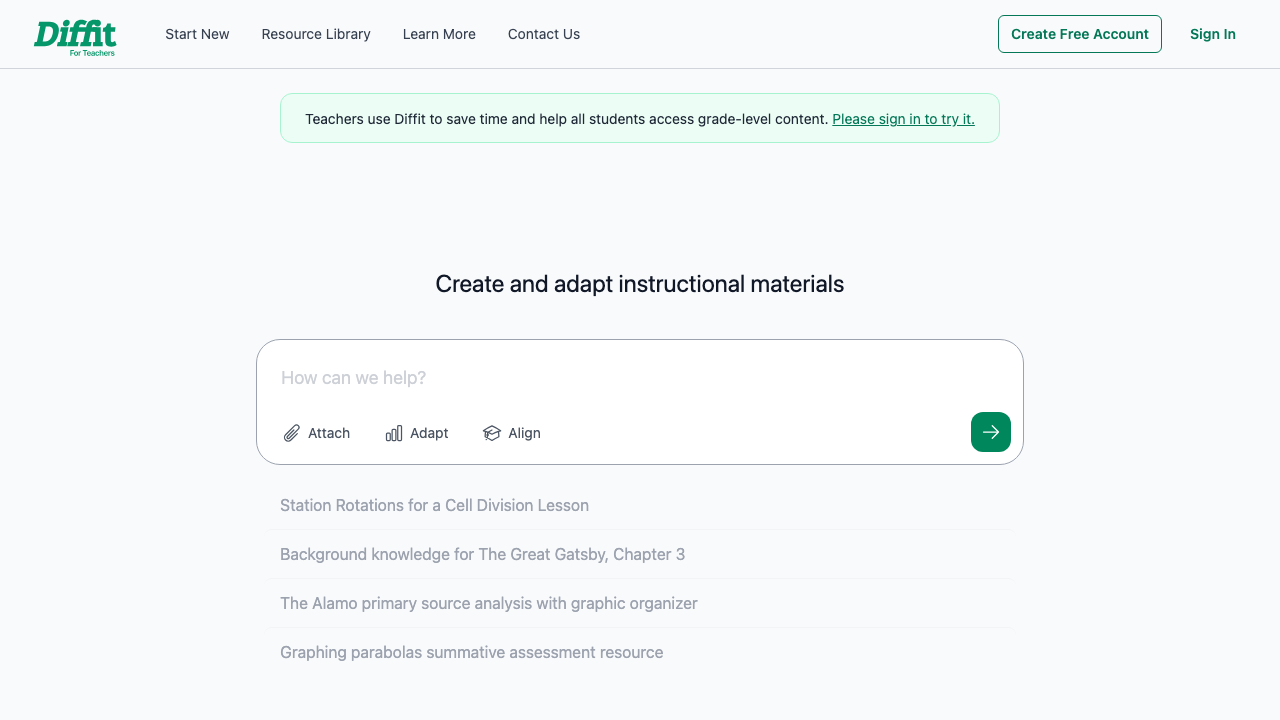
Task: Focus the 'How can we help?' input
Action: tap(620, 378)
